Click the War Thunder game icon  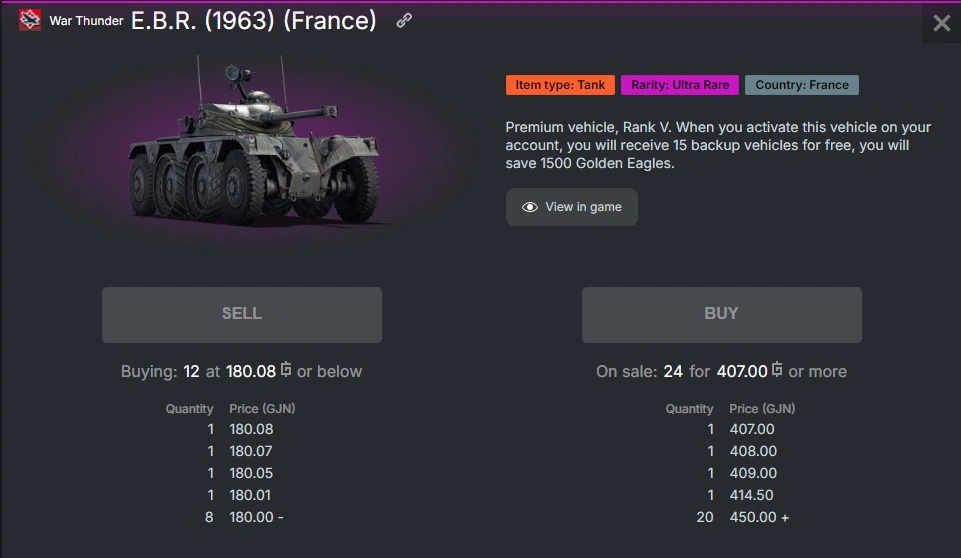tap(30, 21)
